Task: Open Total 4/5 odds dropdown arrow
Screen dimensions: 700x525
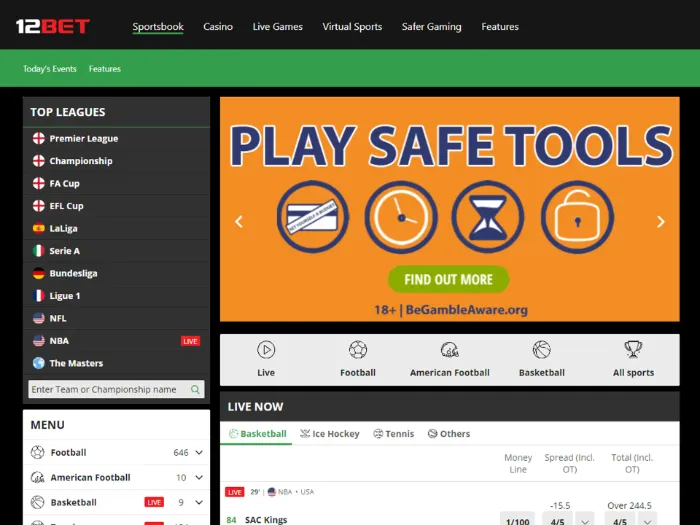Action: click(x=647, y=521)
